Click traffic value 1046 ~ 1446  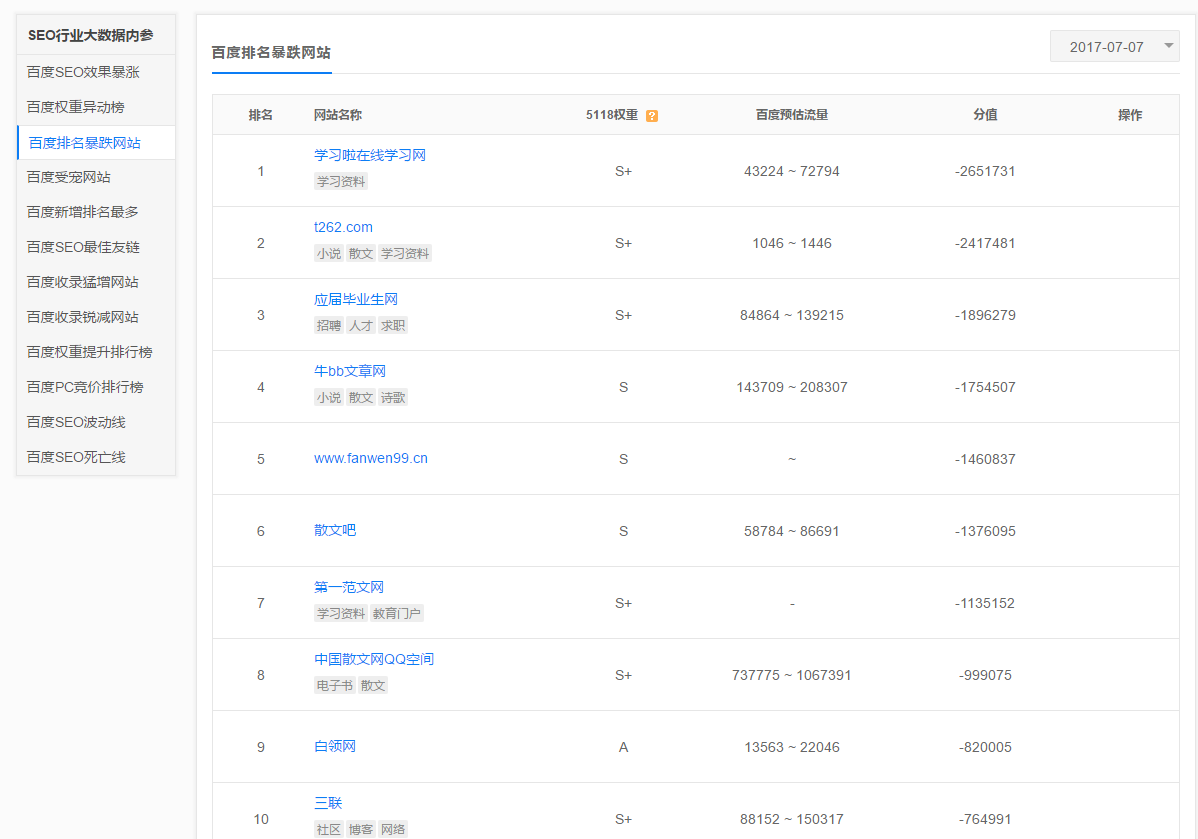[x=792, y=243]
